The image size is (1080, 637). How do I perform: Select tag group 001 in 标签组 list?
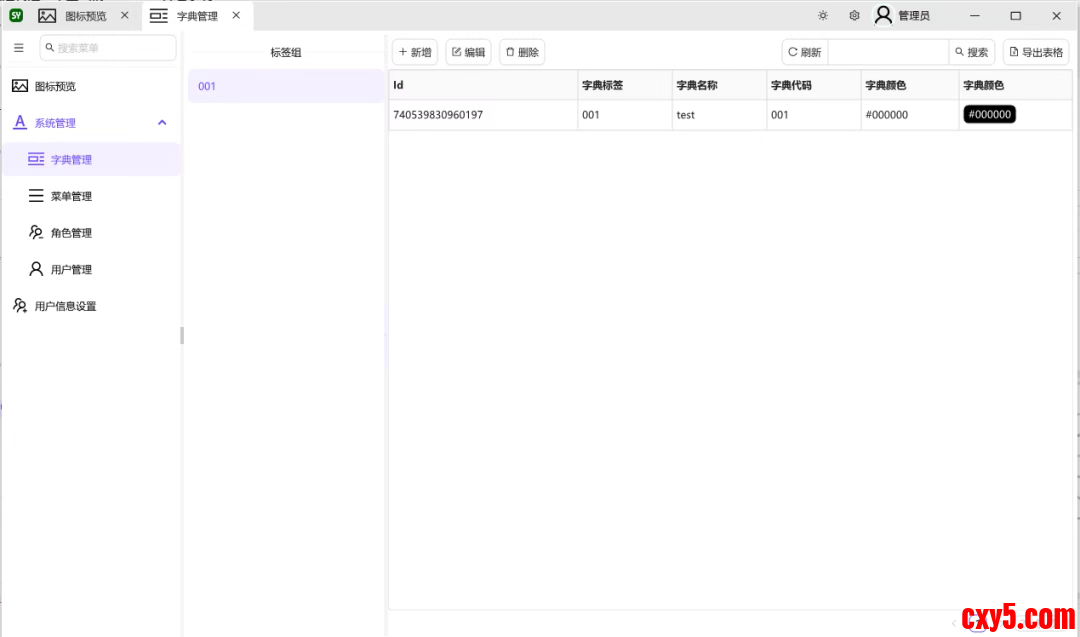click(286, 87)
